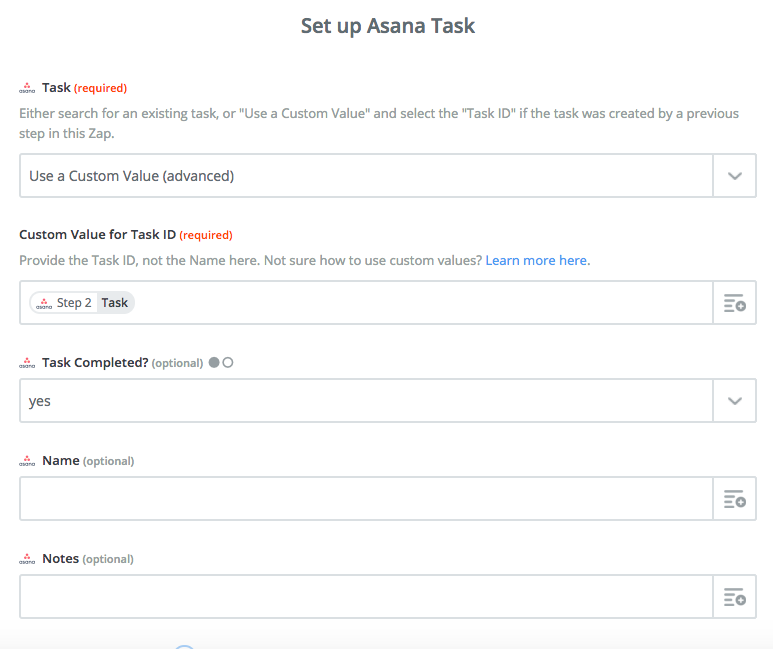Click insert-field icon beside Name input

[x=735, y=499]
